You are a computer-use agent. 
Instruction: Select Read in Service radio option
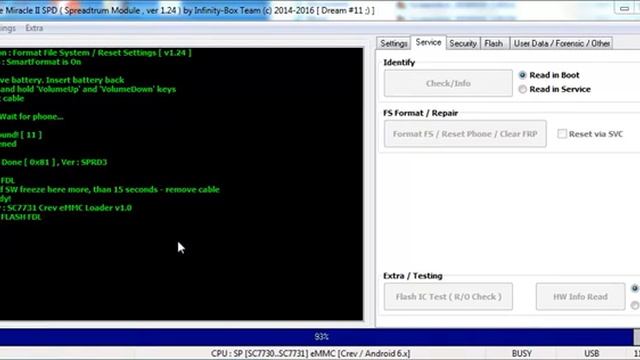(x=554, y=89)
